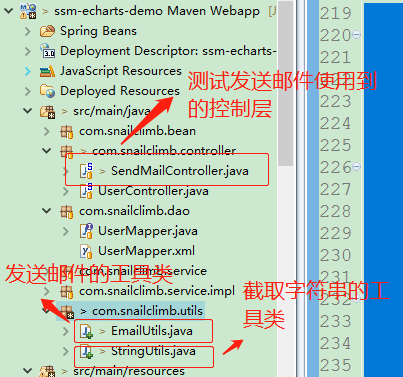Expand Deployed Resources node
The image size is (403, 377).
[x=28, y=91]
